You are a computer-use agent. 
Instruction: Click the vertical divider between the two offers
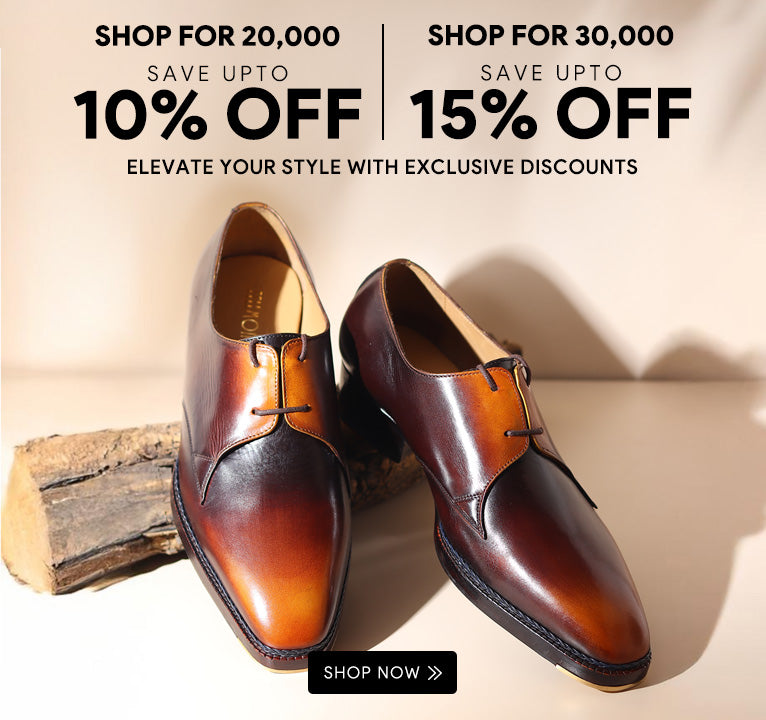click(383, 82)
